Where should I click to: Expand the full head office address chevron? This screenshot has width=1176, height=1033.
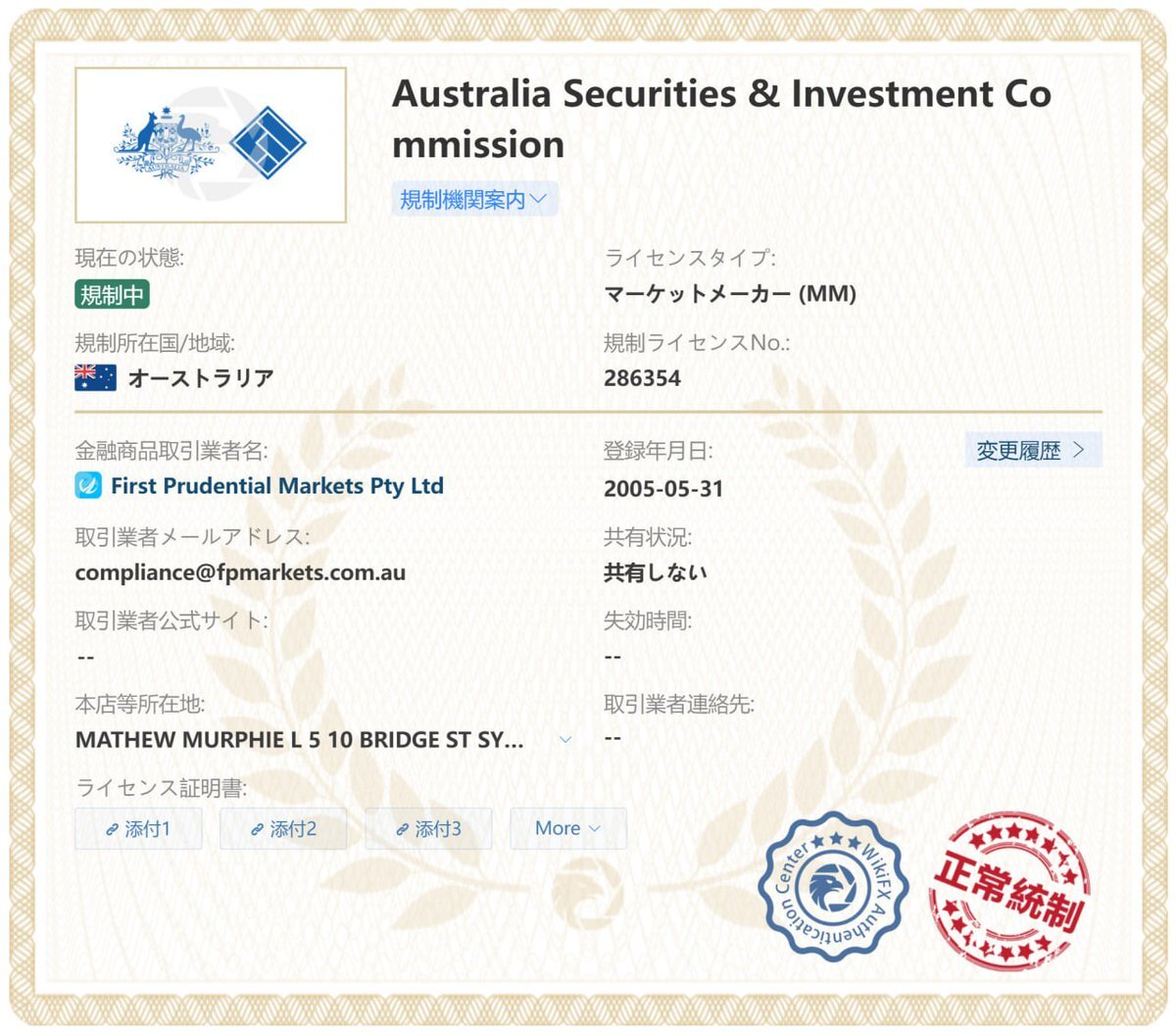565,739
